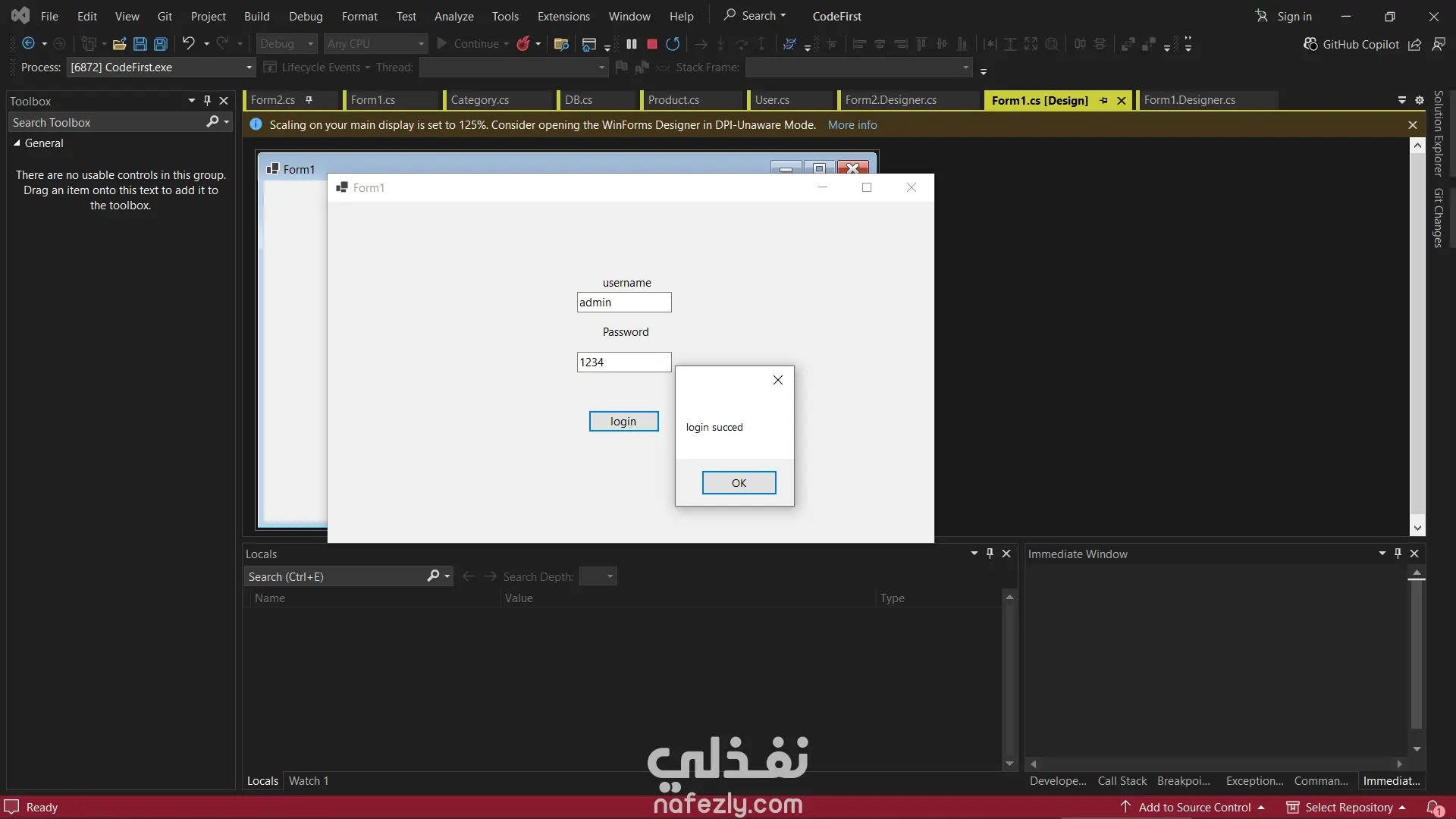This screenshot has height=819, width=1456.
Task: Click the Stop Debugging red square
Action: (651, 44)
